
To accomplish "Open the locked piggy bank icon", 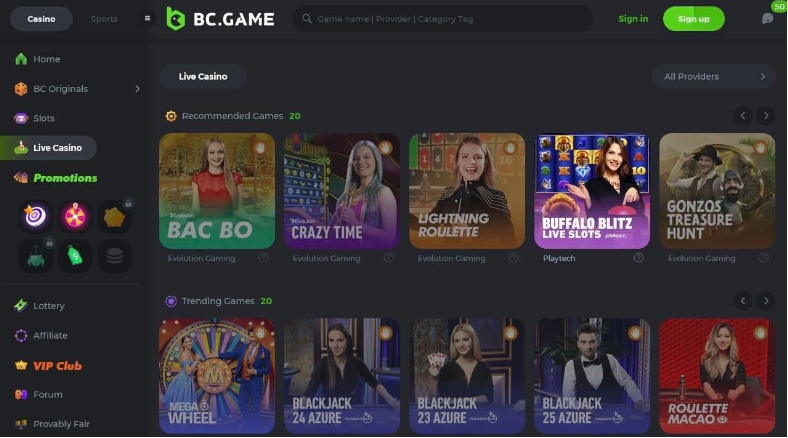I will point(115,216).
